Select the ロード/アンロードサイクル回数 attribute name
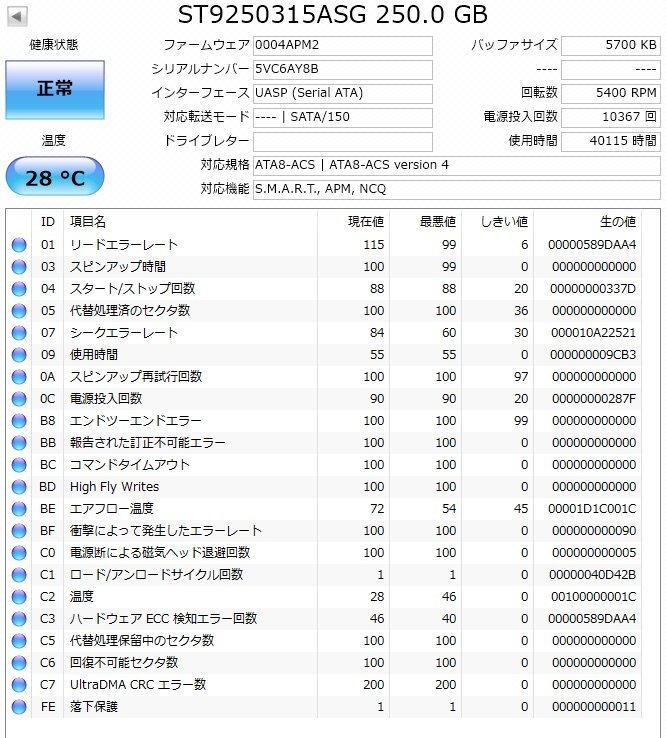 coord(157,575)
